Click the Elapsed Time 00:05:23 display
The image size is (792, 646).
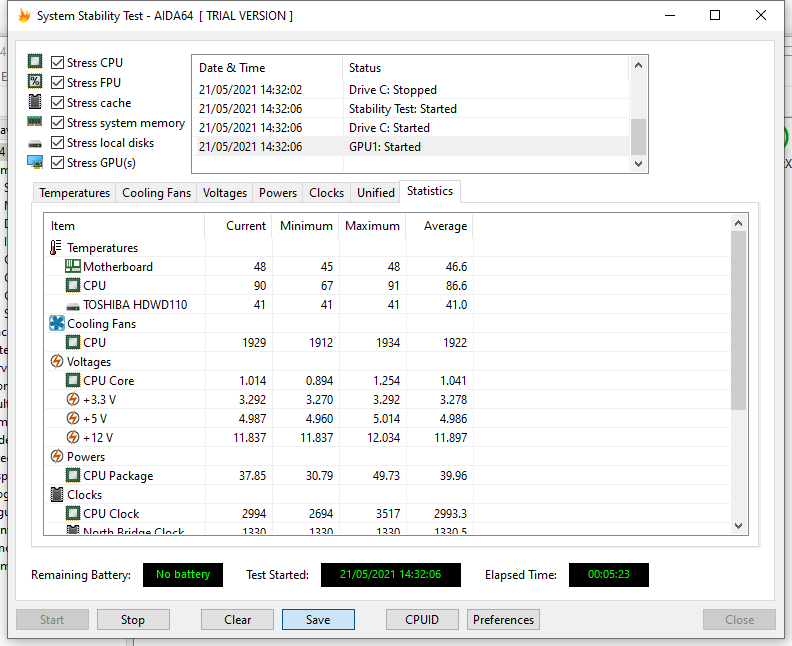pyautogui.click(x=609, y=575)
